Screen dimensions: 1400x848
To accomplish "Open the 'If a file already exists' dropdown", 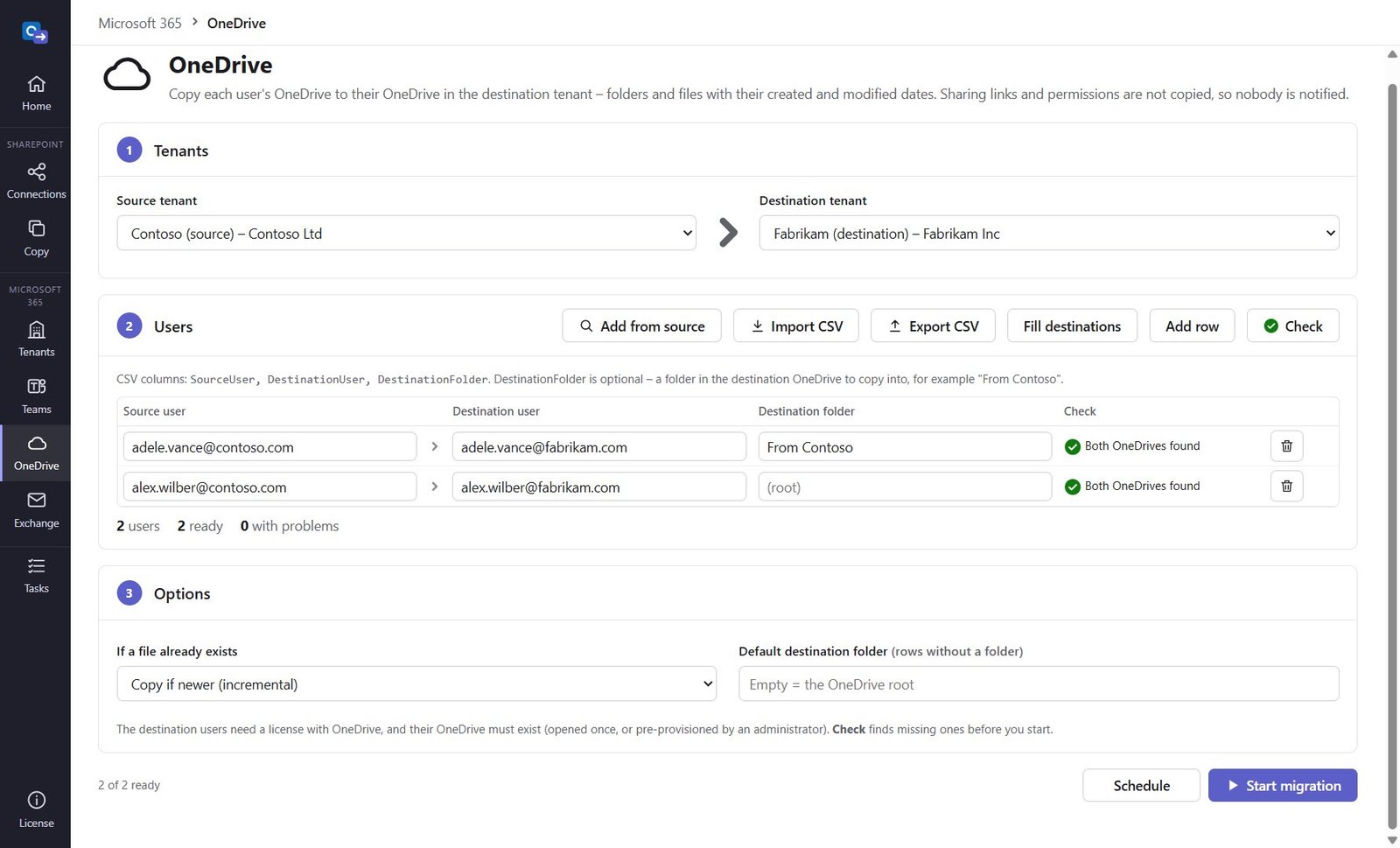I will tap(416, 683).
